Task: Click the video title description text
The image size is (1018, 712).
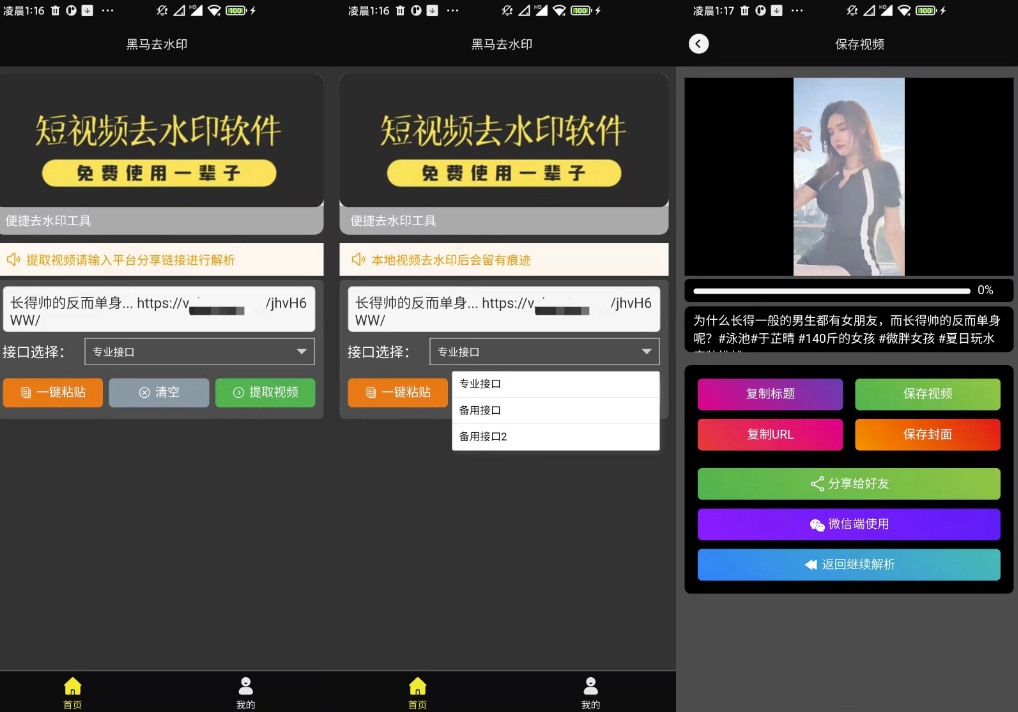Action: 847,331
